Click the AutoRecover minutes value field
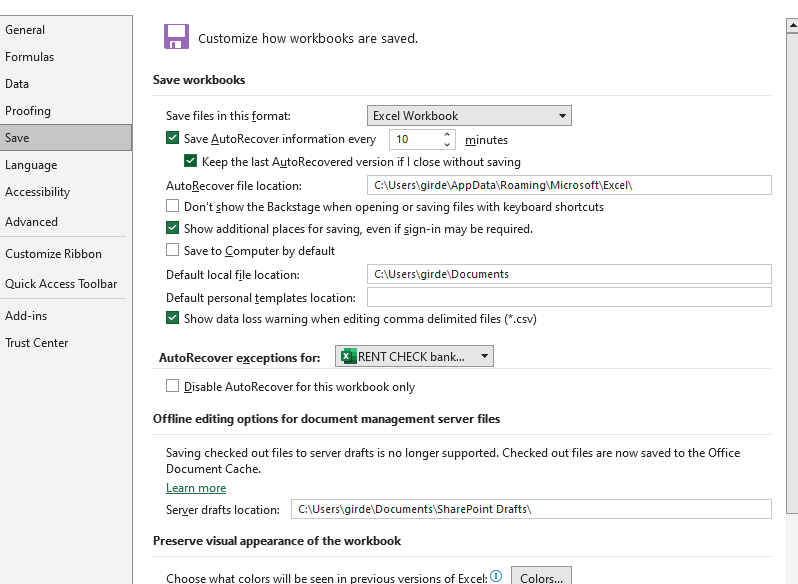 tap(416, 139)
